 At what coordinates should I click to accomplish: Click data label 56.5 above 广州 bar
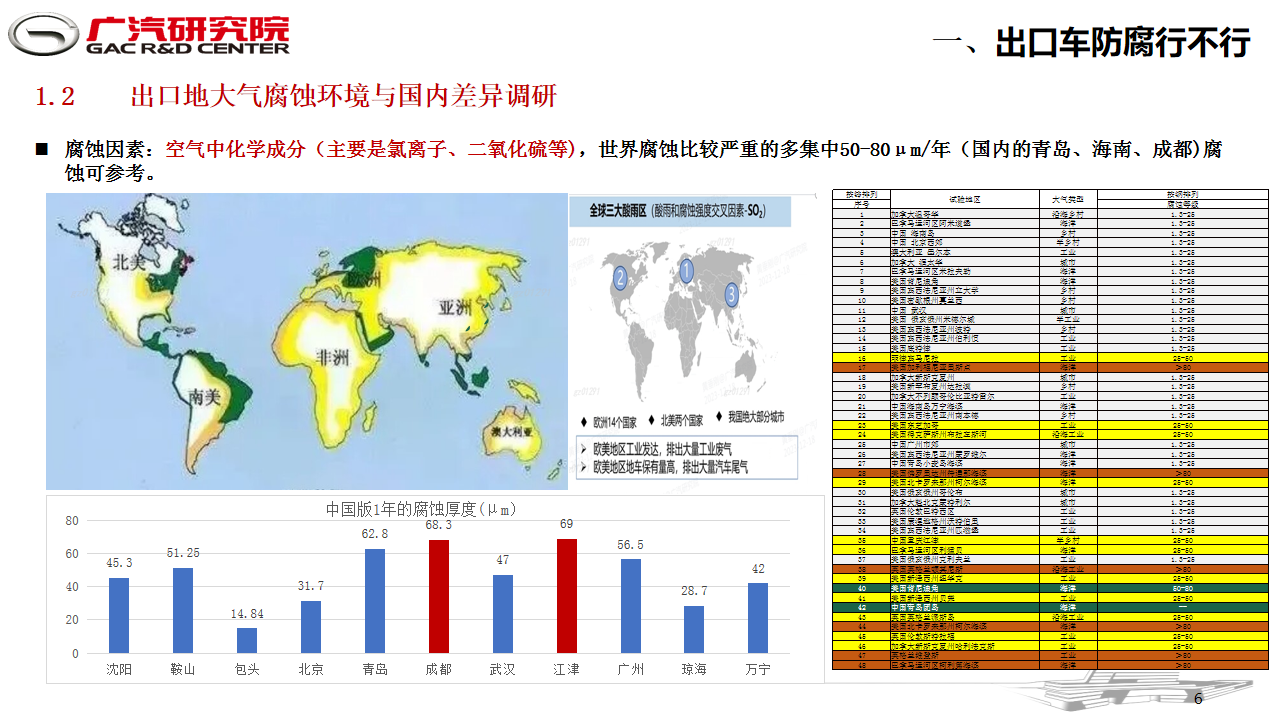pos(631,544)
